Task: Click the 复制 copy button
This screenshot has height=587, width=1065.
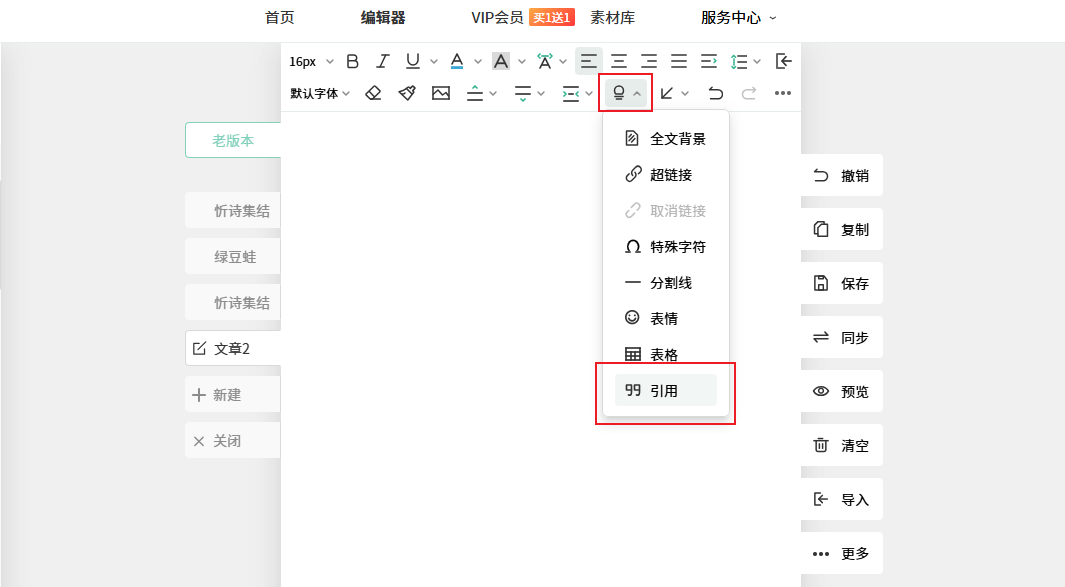Action: click(842, 230)
